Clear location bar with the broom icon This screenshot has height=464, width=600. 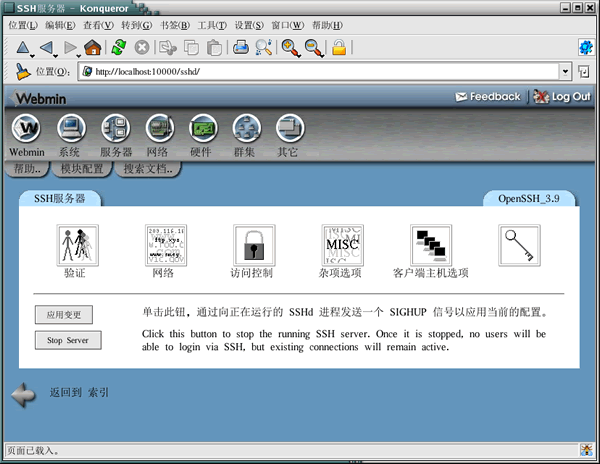click(23, 72)
